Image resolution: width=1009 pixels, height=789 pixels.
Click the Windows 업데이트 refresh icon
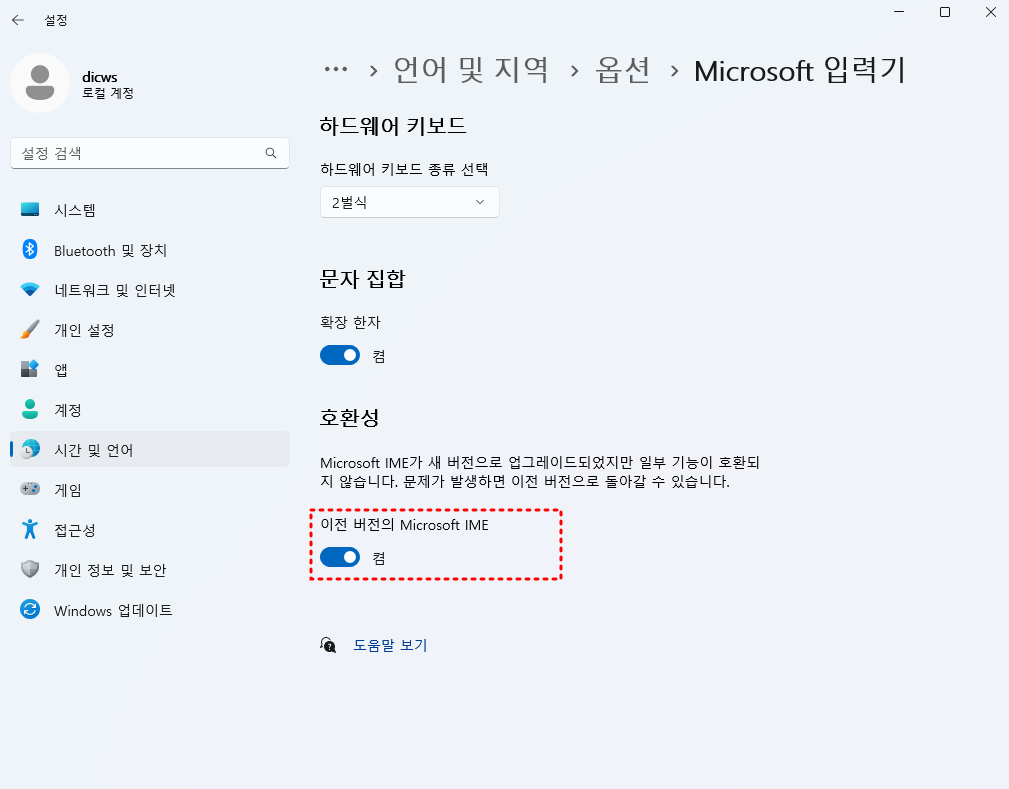coord(30,609)
